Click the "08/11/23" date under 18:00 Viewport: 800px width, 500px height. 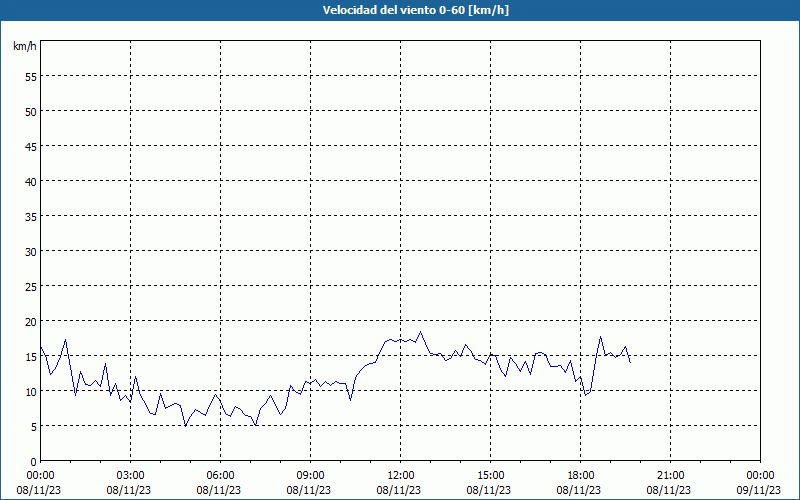pos(579,490)
